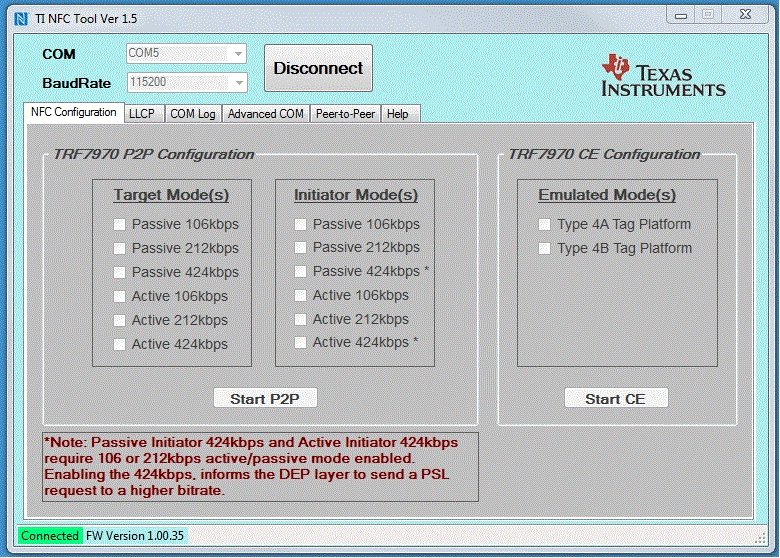Tick Type 4A Tag Platform checkbox
Screen dimensions: 780x558
tap(545, 224)
